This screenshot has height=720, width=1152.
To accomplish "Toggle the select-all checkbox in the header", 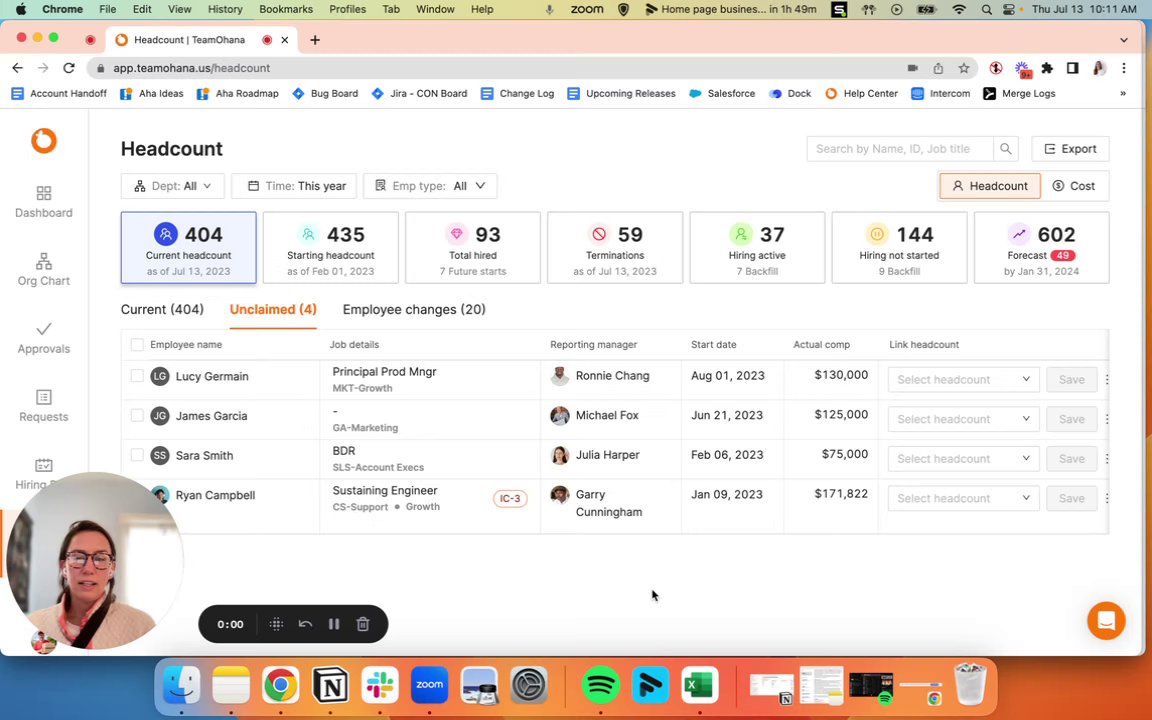I will pyautogui.click(x=137, y=345).
